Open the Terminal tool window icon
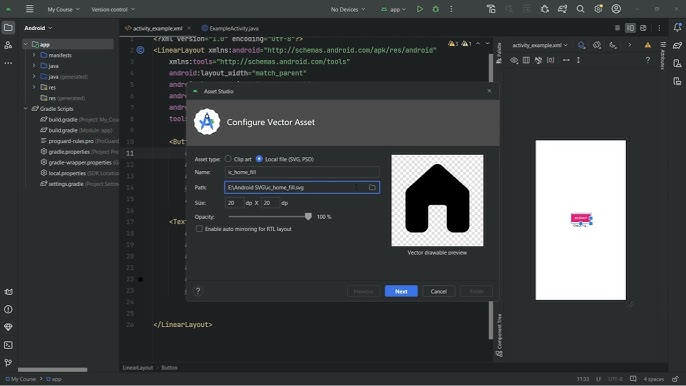The width and height of the screenshot is (686, 386). [8, 345]
